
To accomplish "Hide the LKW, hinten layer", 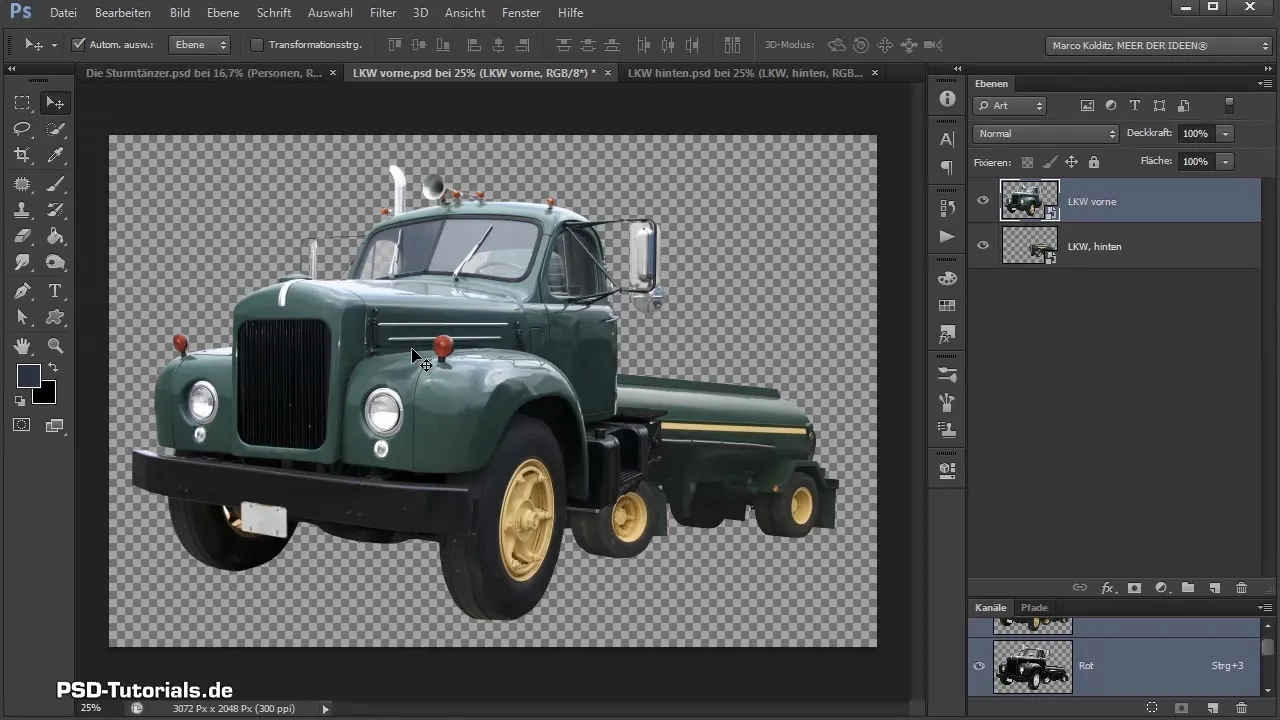I will 983,245.
